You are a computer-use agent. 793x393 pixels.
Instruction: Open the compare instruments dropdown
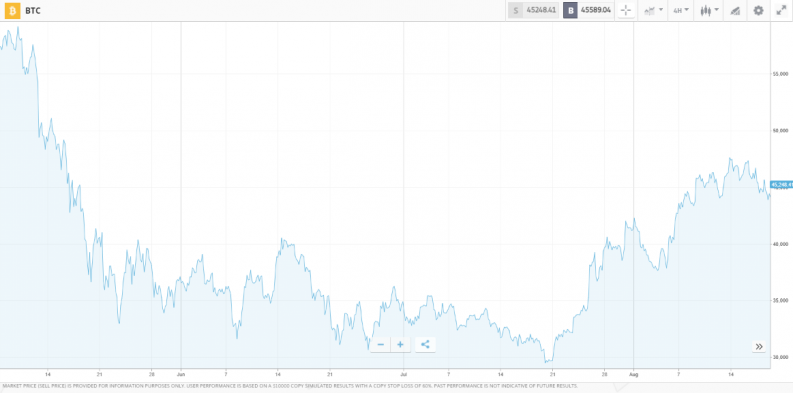click(653, 10)
